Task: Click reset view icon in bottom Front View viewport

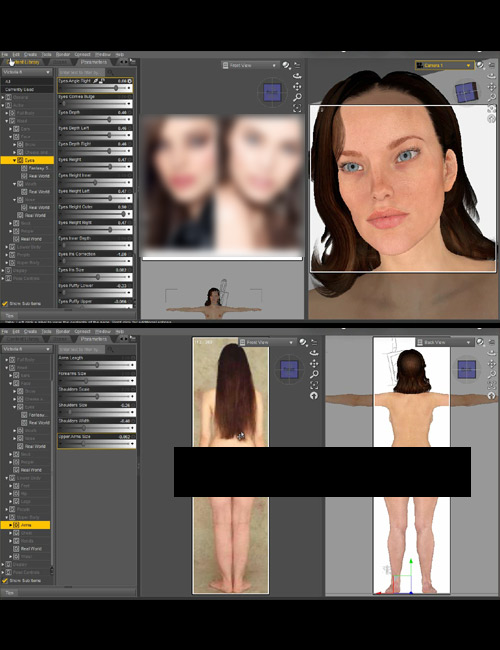Action: [x=314, y=396]
